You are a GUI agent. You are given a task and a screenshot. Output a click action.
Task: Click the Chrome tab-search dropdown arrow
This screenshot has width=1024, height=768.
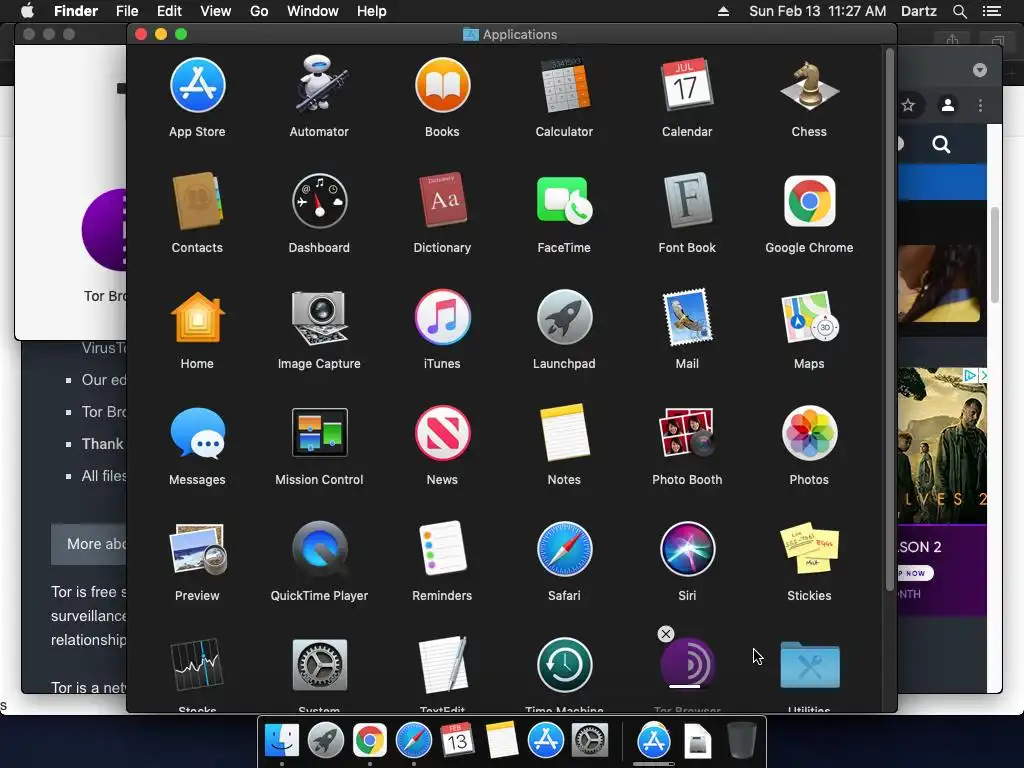tap(980, 70)
